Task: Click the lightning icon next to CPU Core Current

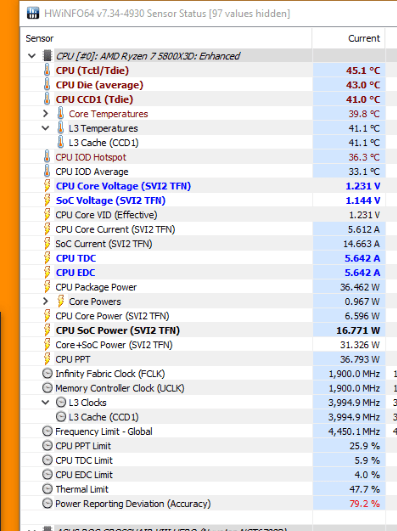Action: pos(47,229)
